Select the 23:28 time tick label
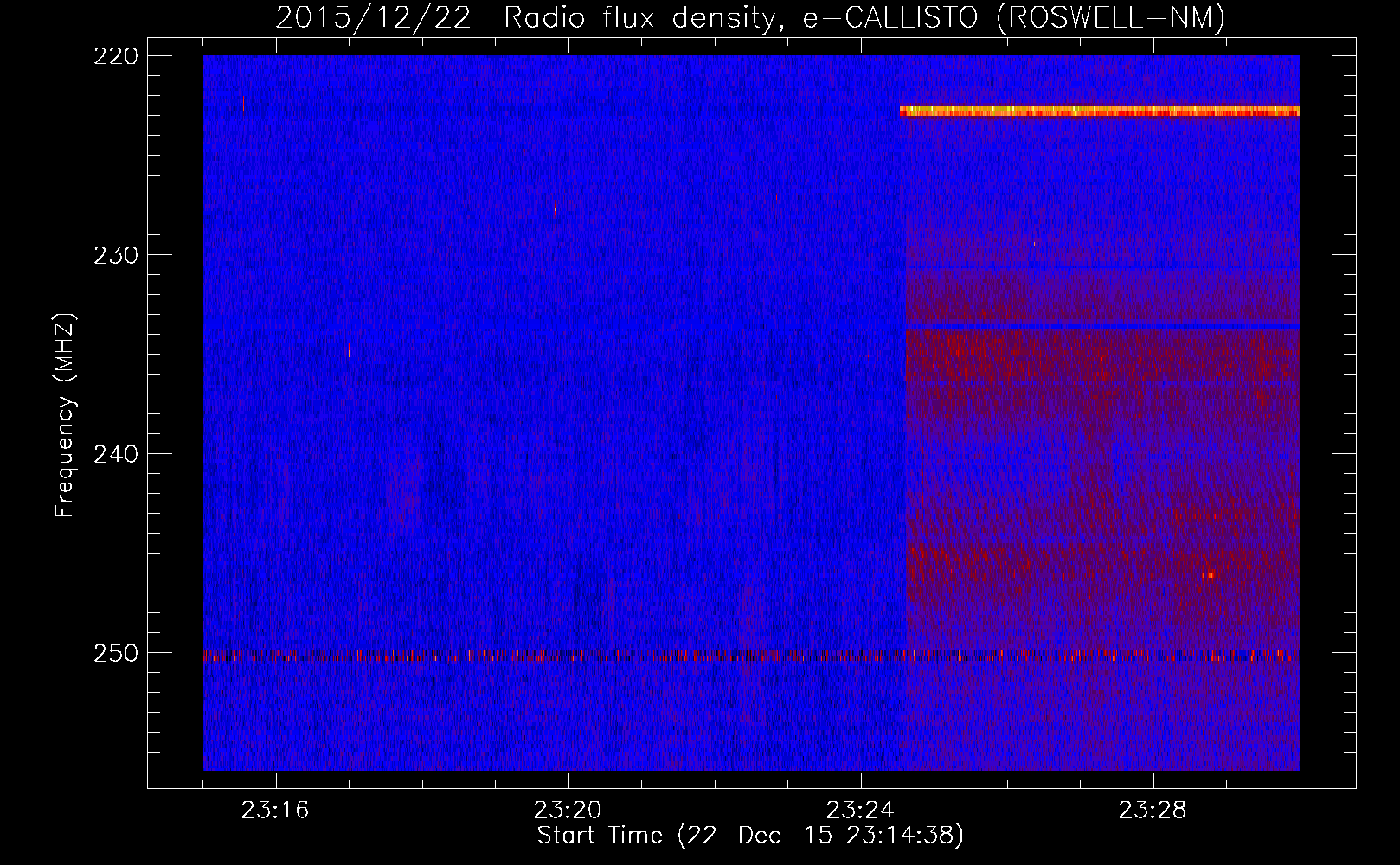 1153,811
